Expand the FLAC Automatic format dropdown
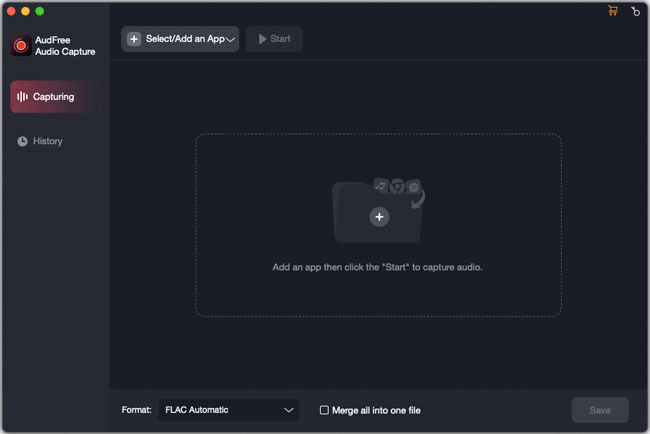The height and width of the screenshot is (434, 650). click(x=229, y=410)
